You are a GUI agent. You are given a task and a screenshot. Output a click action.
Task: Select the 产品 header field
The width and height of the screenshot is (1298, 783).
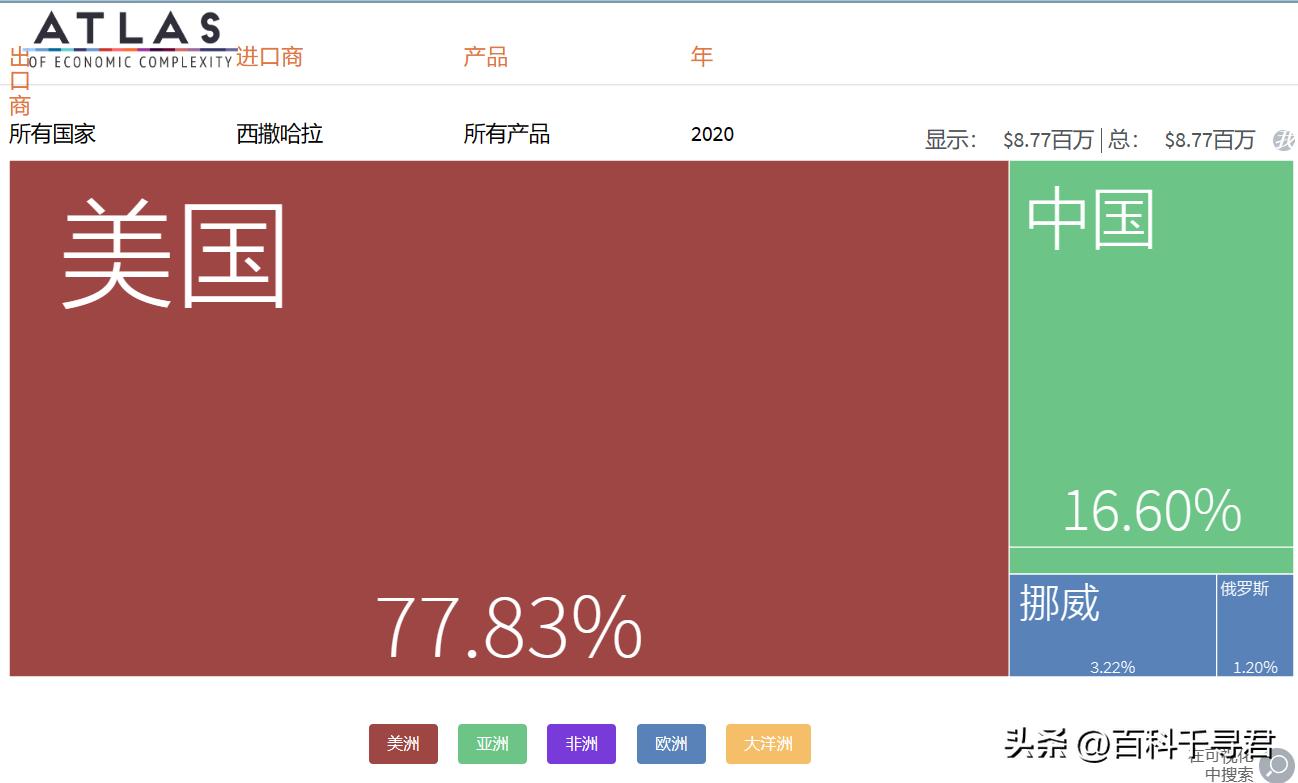(486, 57)
